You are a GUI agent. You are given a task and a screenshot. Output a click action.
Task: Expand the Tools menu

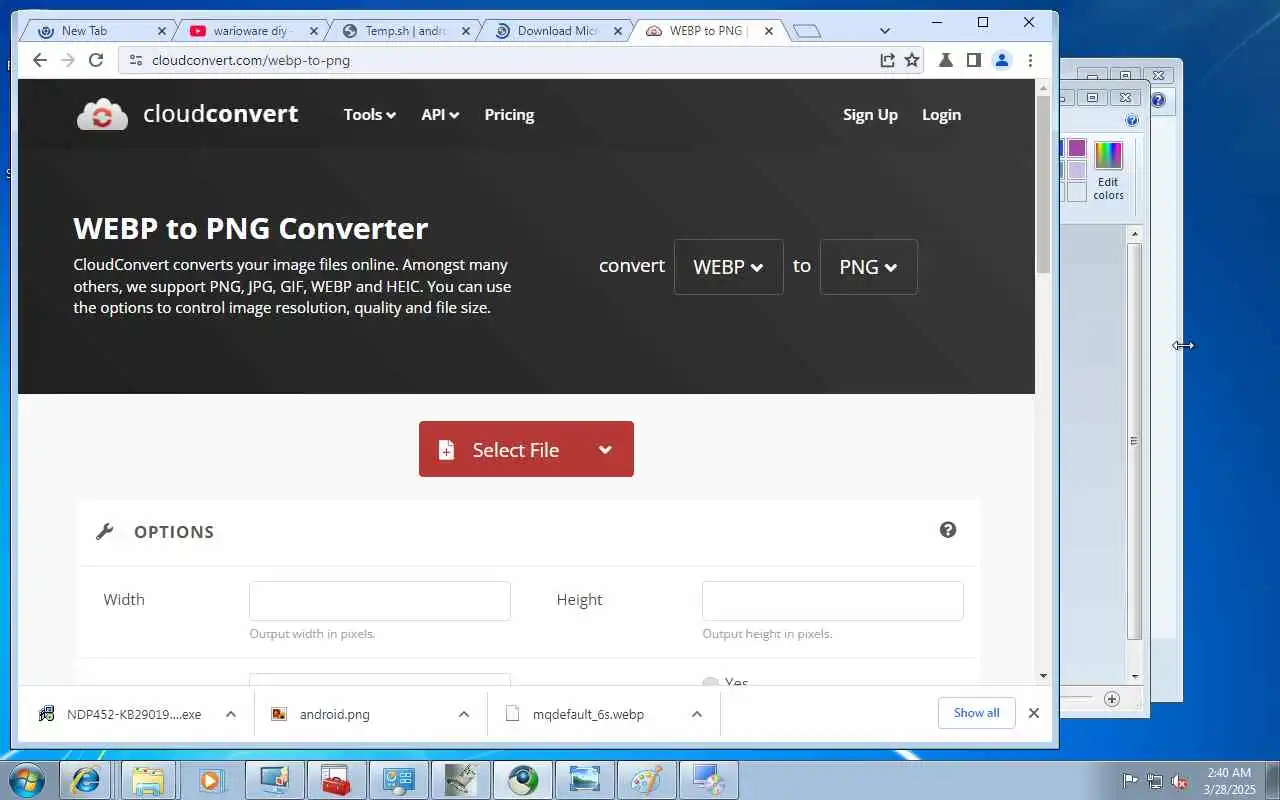(x=369, y=115)
